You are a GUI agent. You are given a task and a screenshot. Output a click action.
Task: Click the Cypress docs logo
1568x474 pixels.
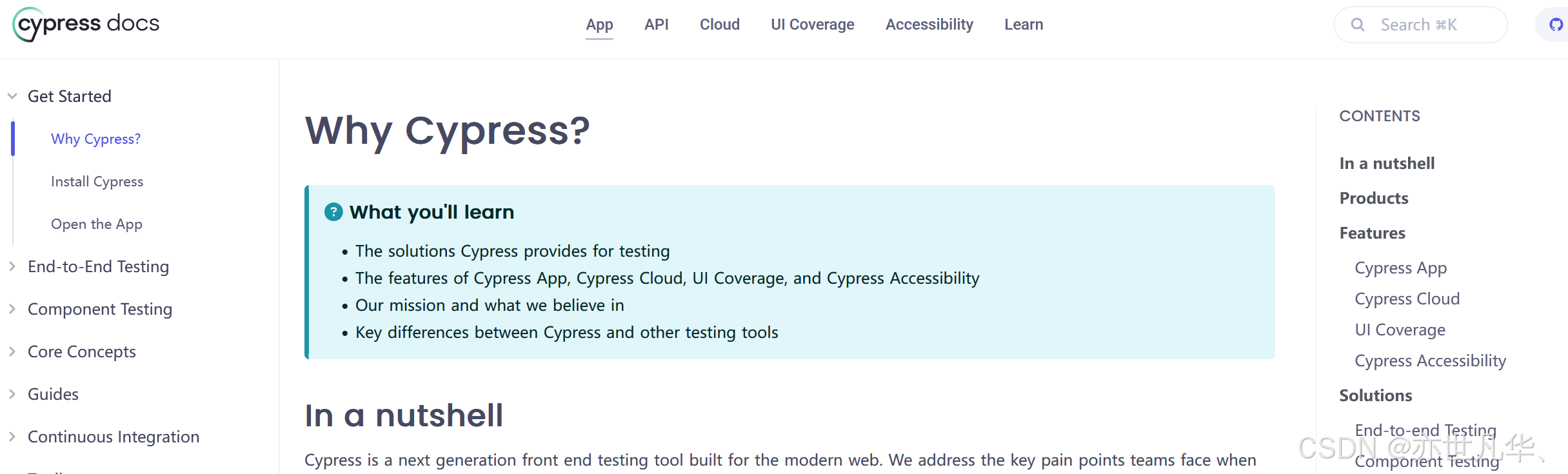point(86,25)
